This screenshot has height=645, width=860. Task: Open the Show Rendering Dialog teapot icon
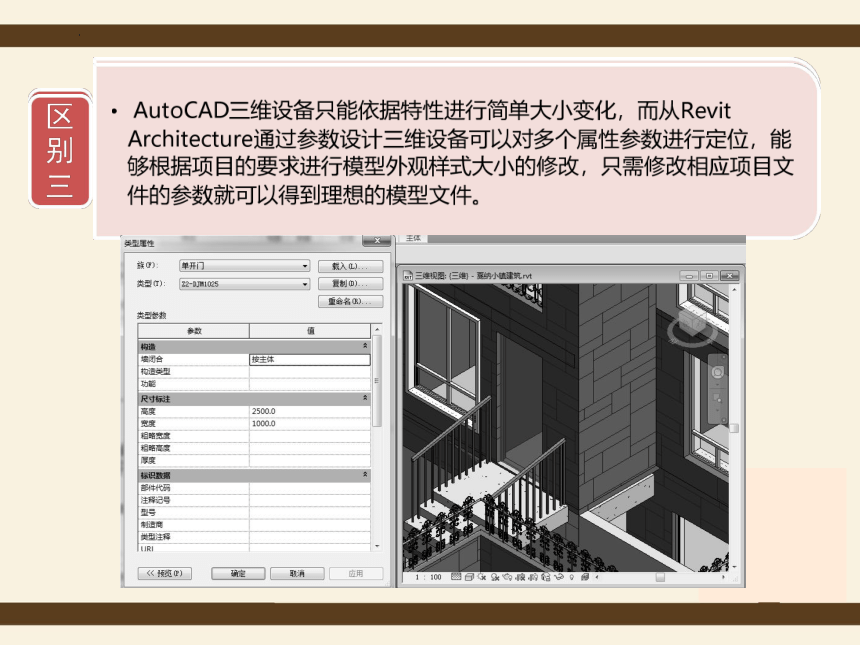point(507,577)
